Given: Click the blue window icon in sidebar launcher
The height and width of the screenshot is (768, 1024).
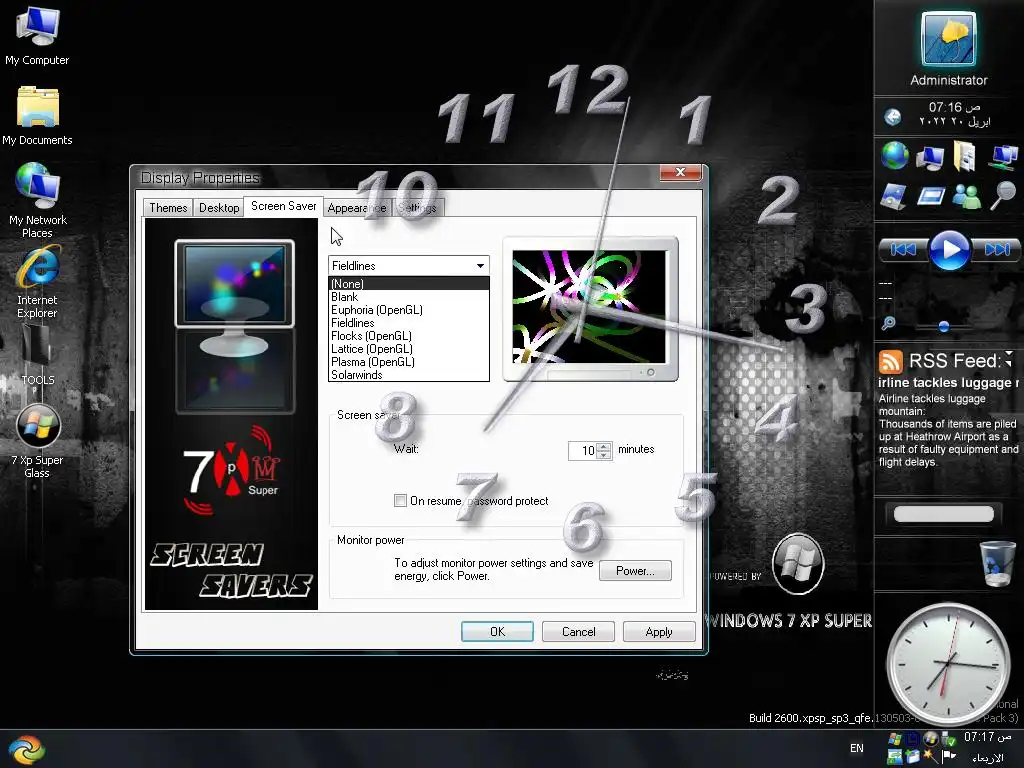Looking at the screenshot, I should point(931,196).
